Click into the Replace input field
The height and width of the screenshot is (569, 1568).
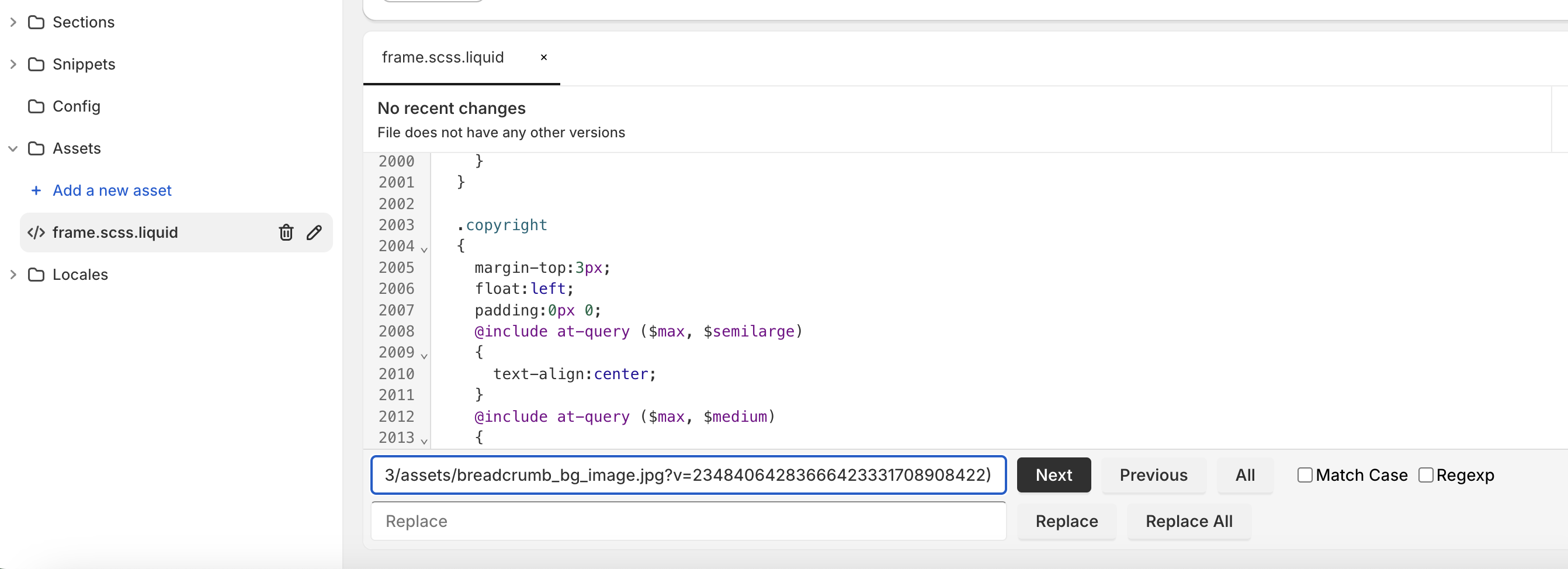688,522
